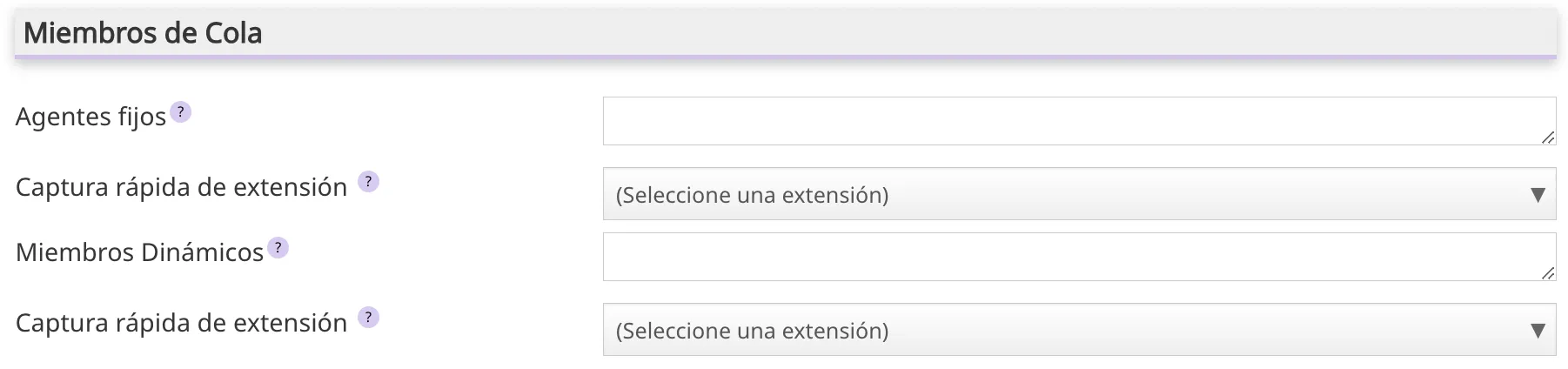Focus the Miembros Dinámicos text area

tap(1077, 257)
